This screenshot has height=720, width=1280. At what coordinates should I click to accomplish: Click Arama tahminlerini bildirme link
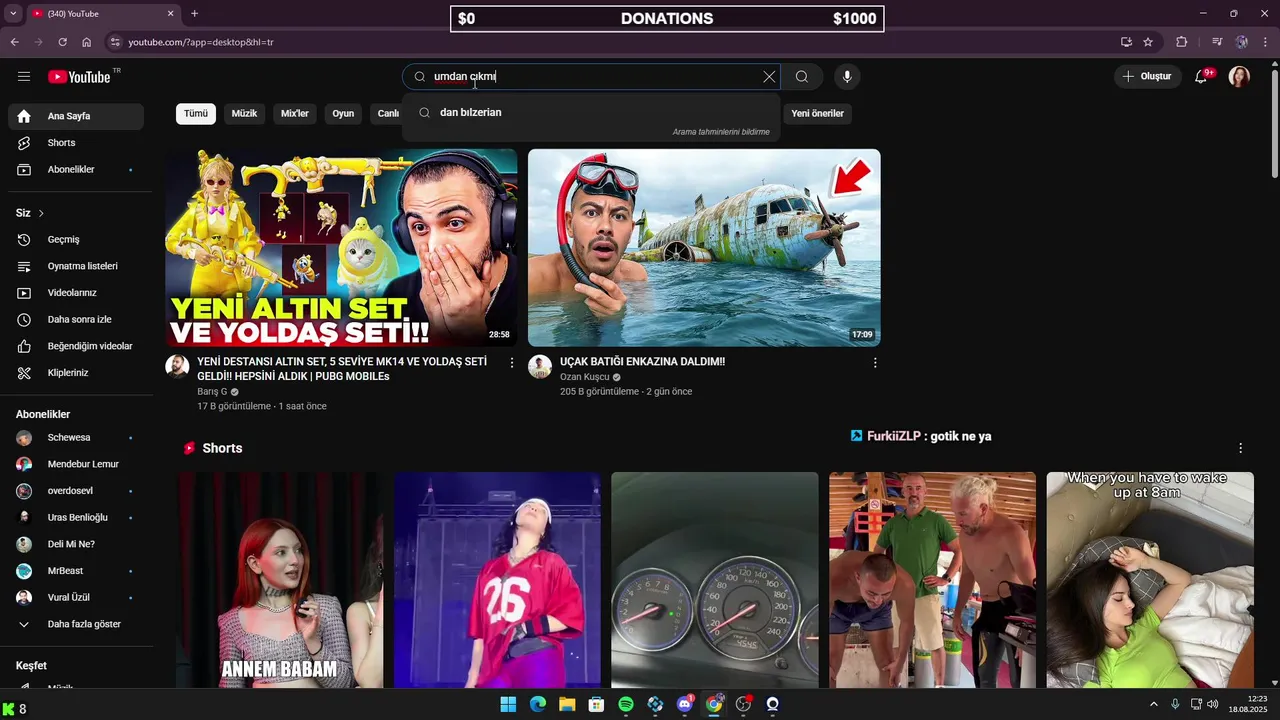[721, 132]
